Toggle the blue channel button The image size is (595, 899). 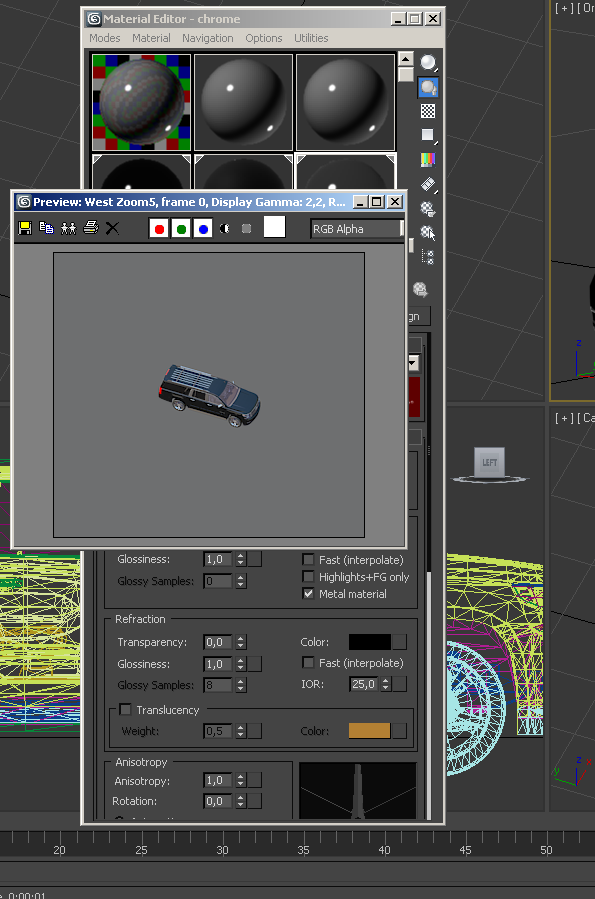pos(203,229)
